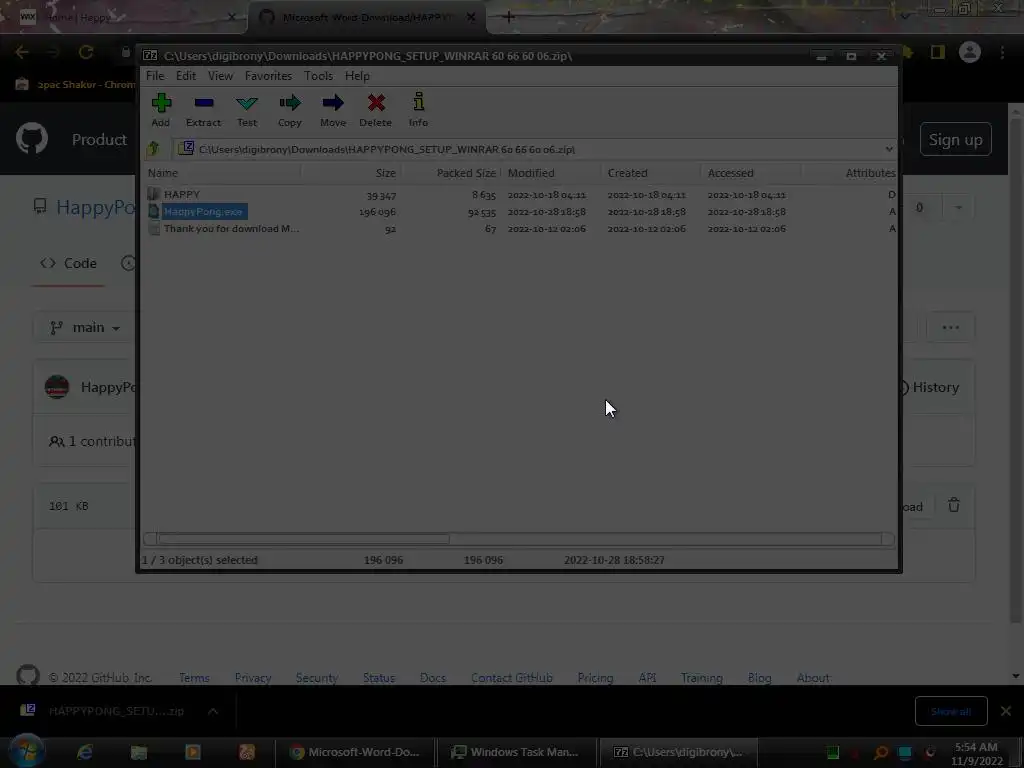Open the Info properties icon in 7-Zip

[x=418, y=110]
